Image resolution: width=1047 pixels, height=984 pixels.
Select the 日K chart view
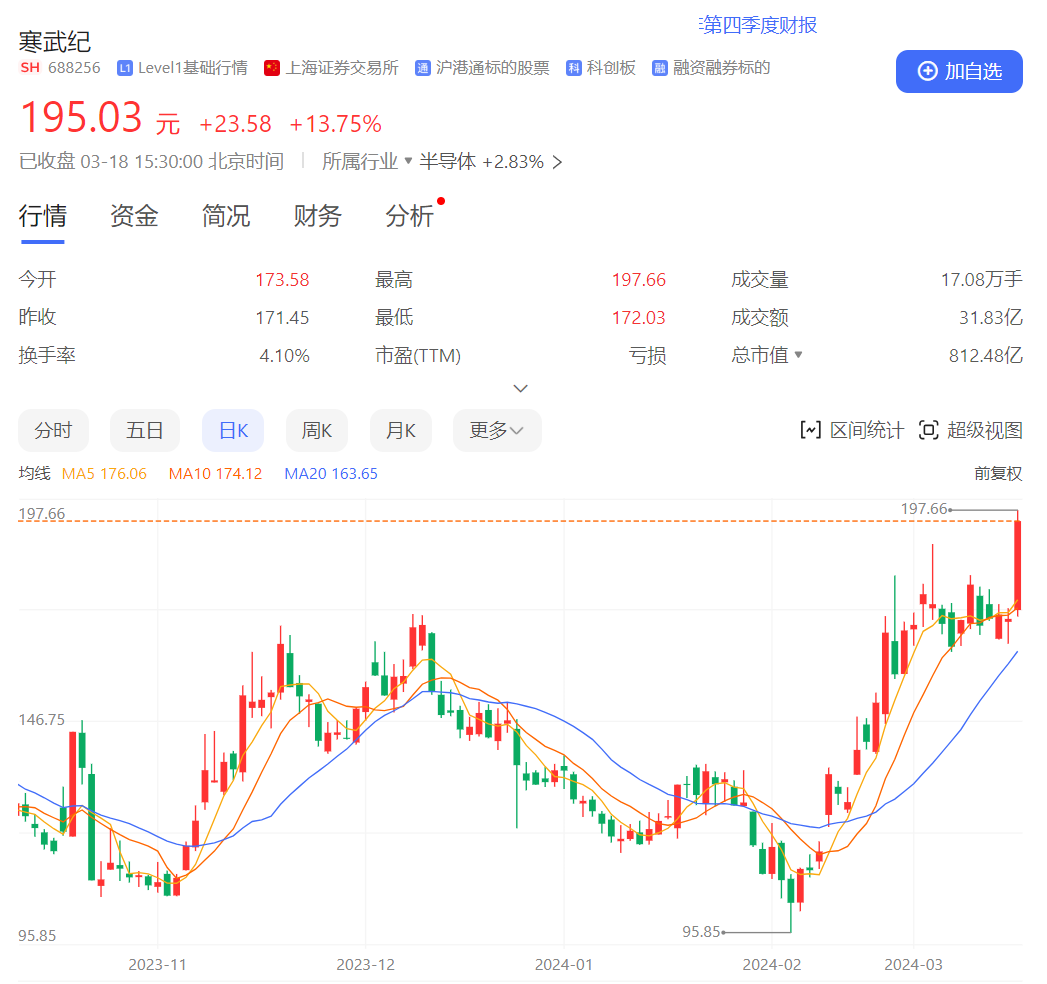[233, 430]
